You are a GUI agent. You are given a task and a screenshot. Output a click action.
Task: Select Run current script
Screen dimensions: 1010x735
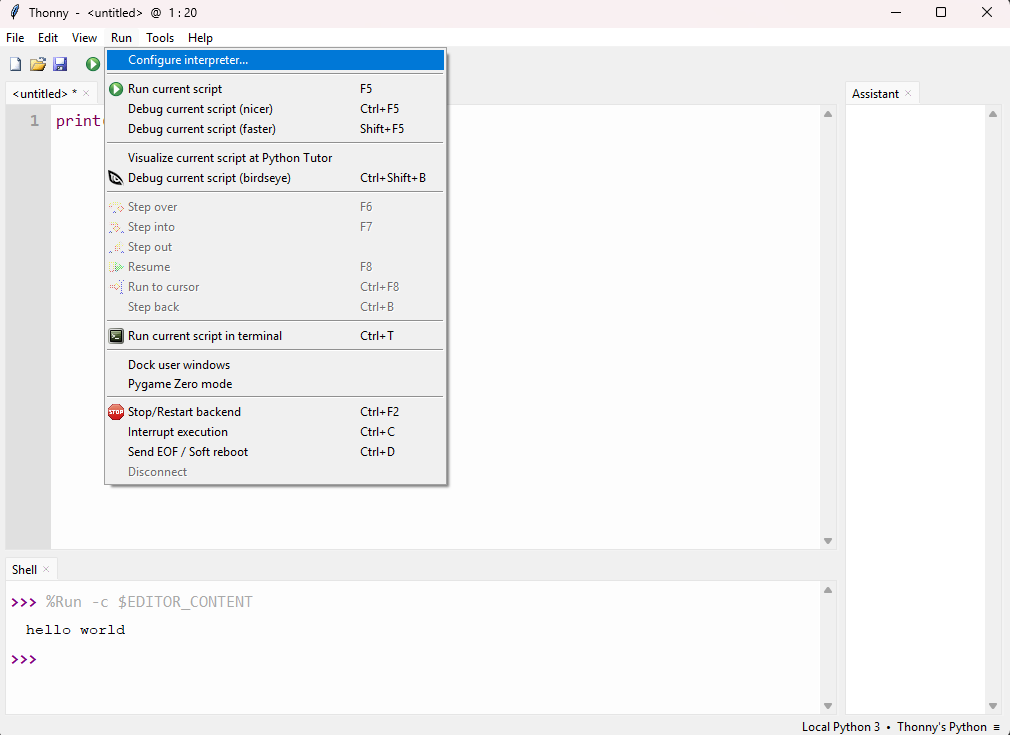click(x=276, y=89)
